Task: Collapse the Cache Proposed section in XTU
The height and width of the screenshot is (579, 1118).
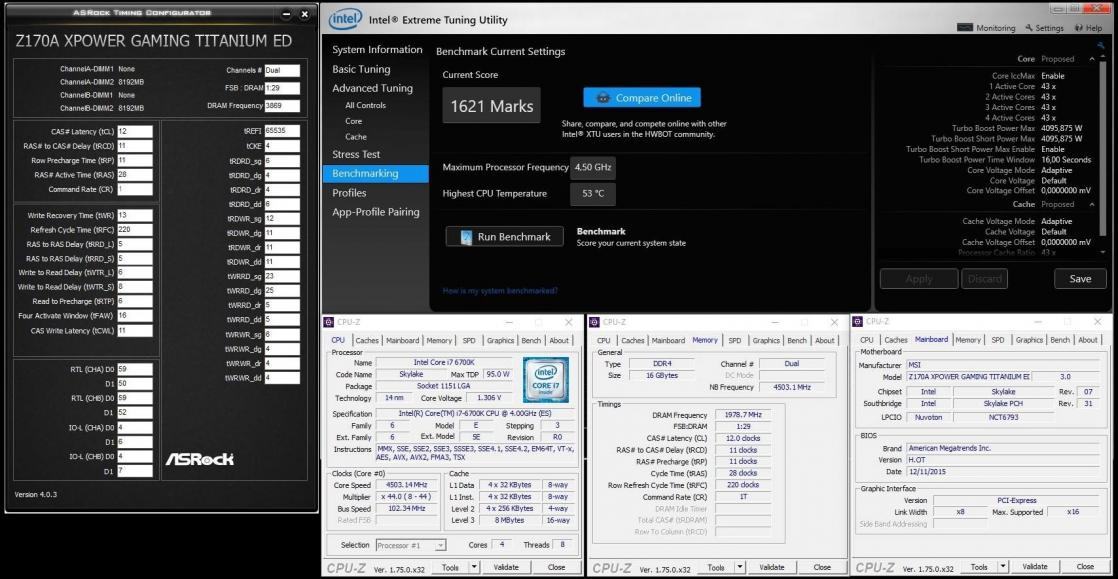Action: 1092,205
